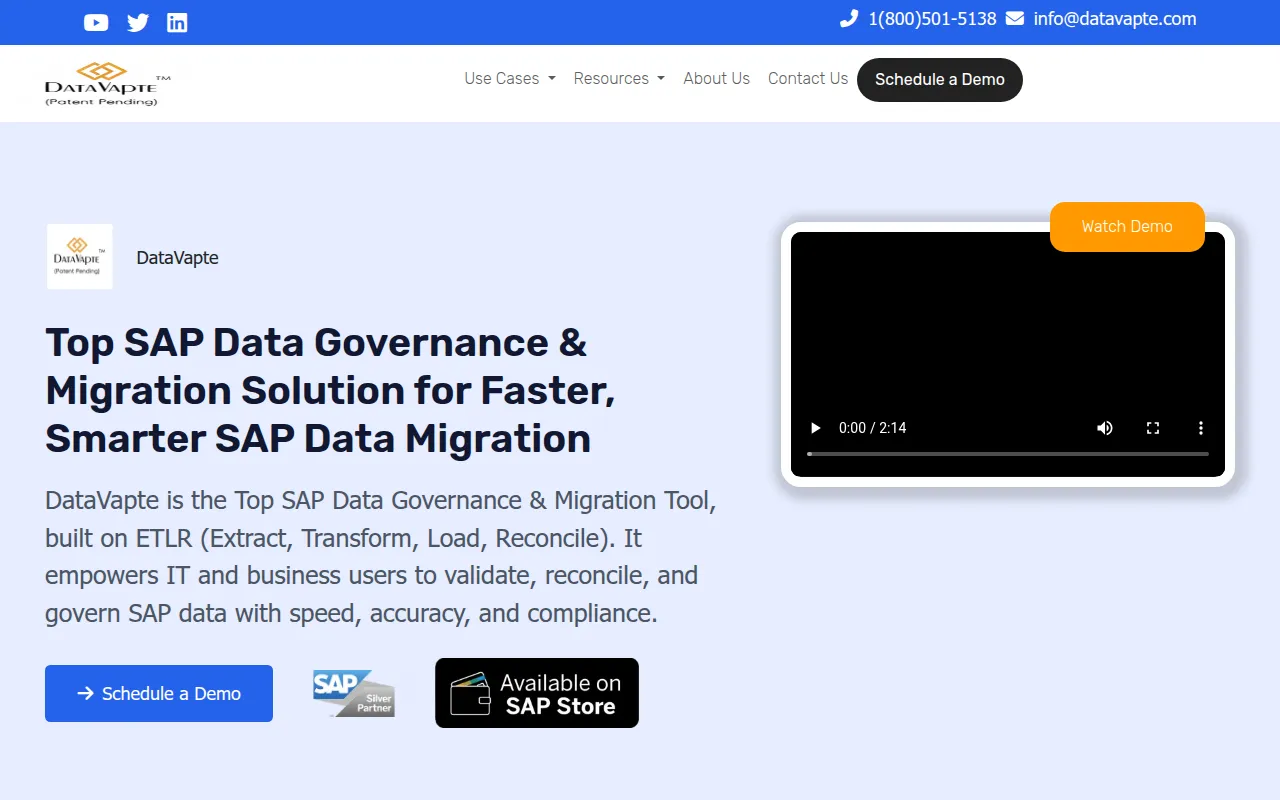Open the YouTube social icon

[x=96, y=22]
